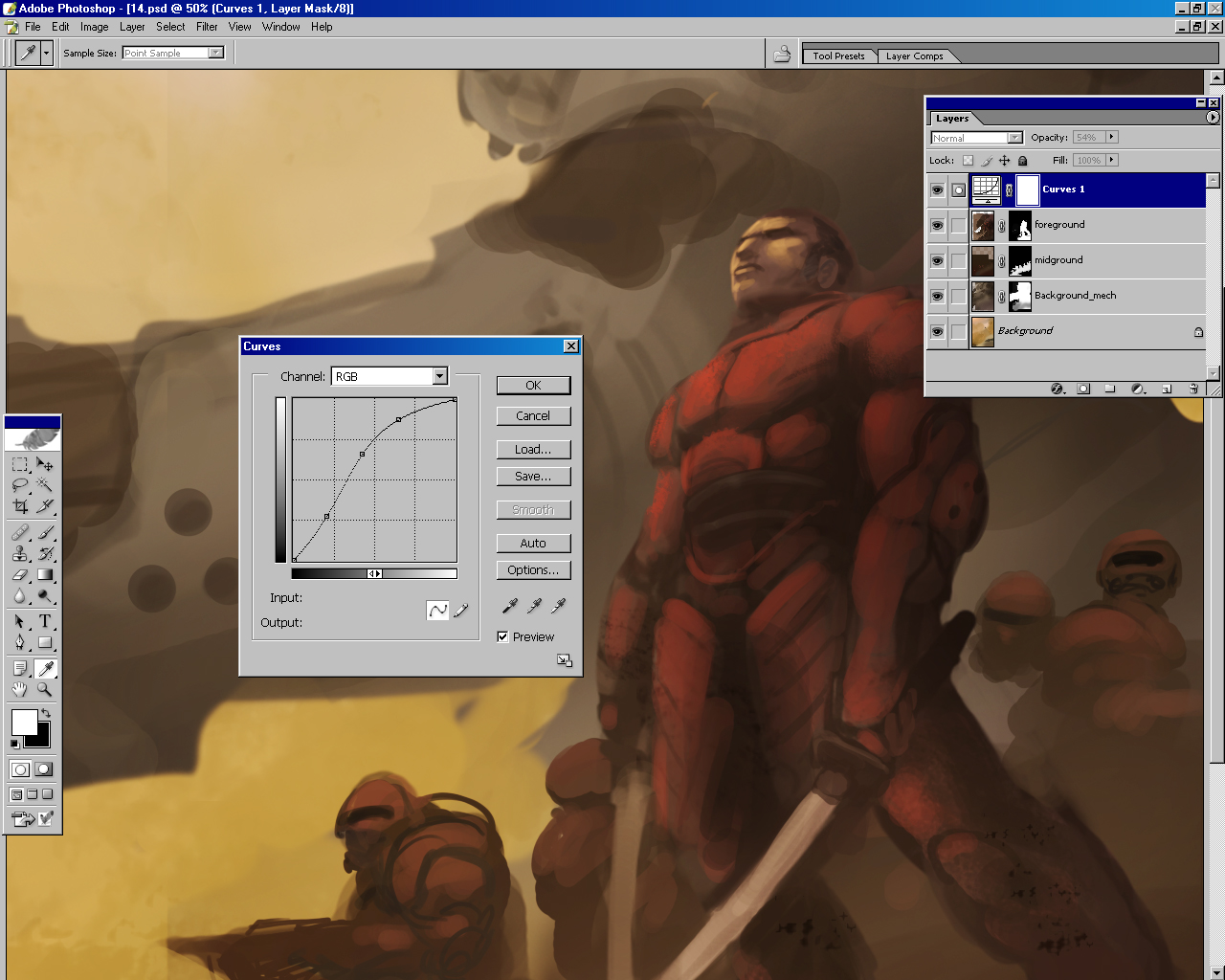The height and width of the screenshot is (980, 1225).
Task: Enable pencil draw mode in Curves
Action: pyautogui.click(x=461, y=610)
